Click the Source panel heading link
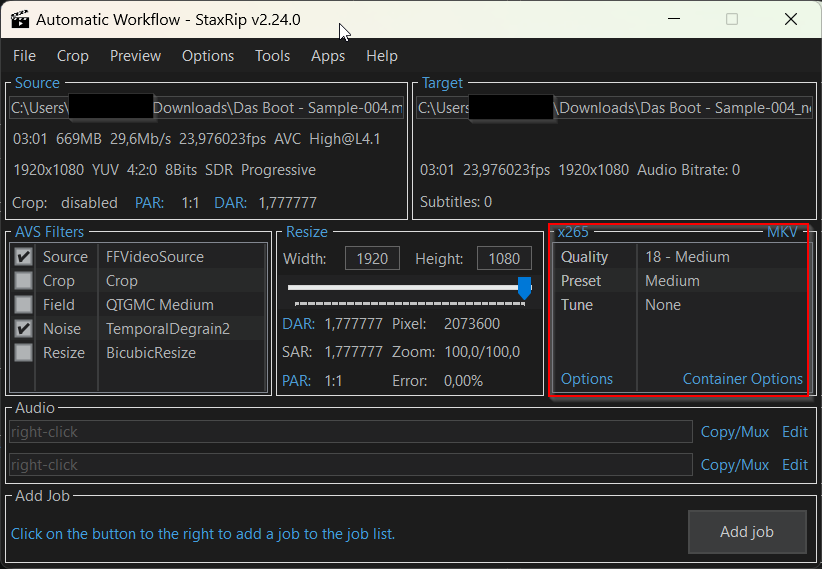 point(37,83)
